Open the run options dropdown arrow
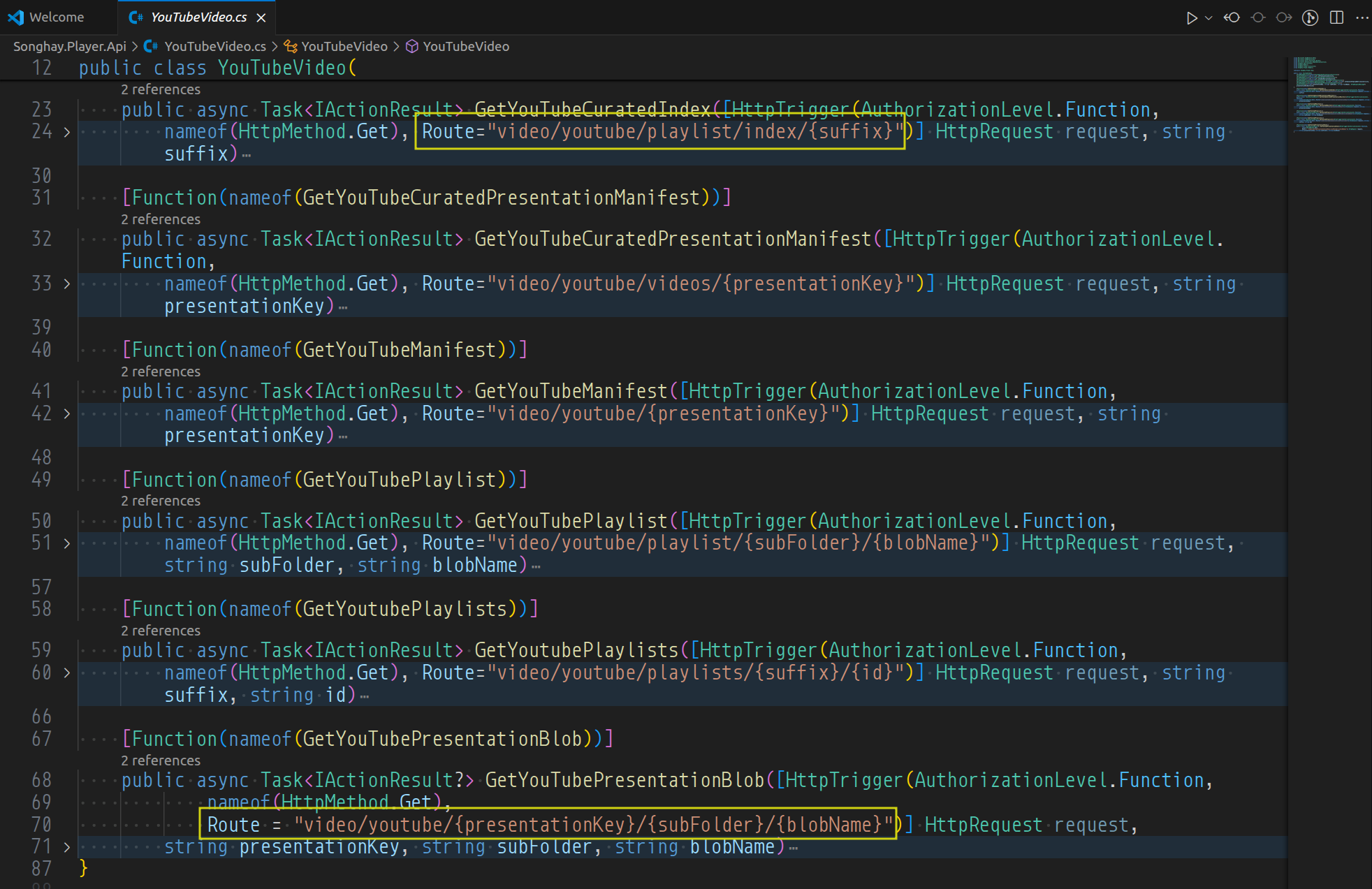Viewport: 1372px width, 889px height. (1209, 17)
